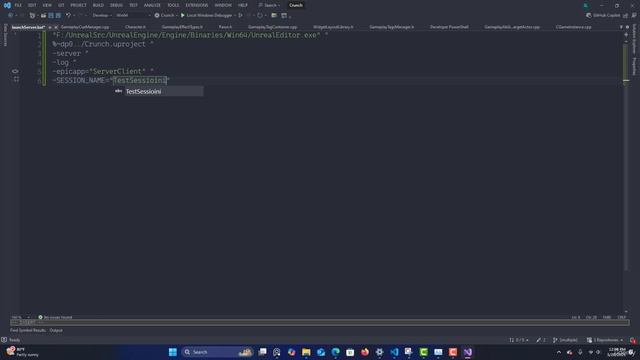Switch to GameplayTagContainer.cpp tab
640x360 pixels.
click(273, 27)
